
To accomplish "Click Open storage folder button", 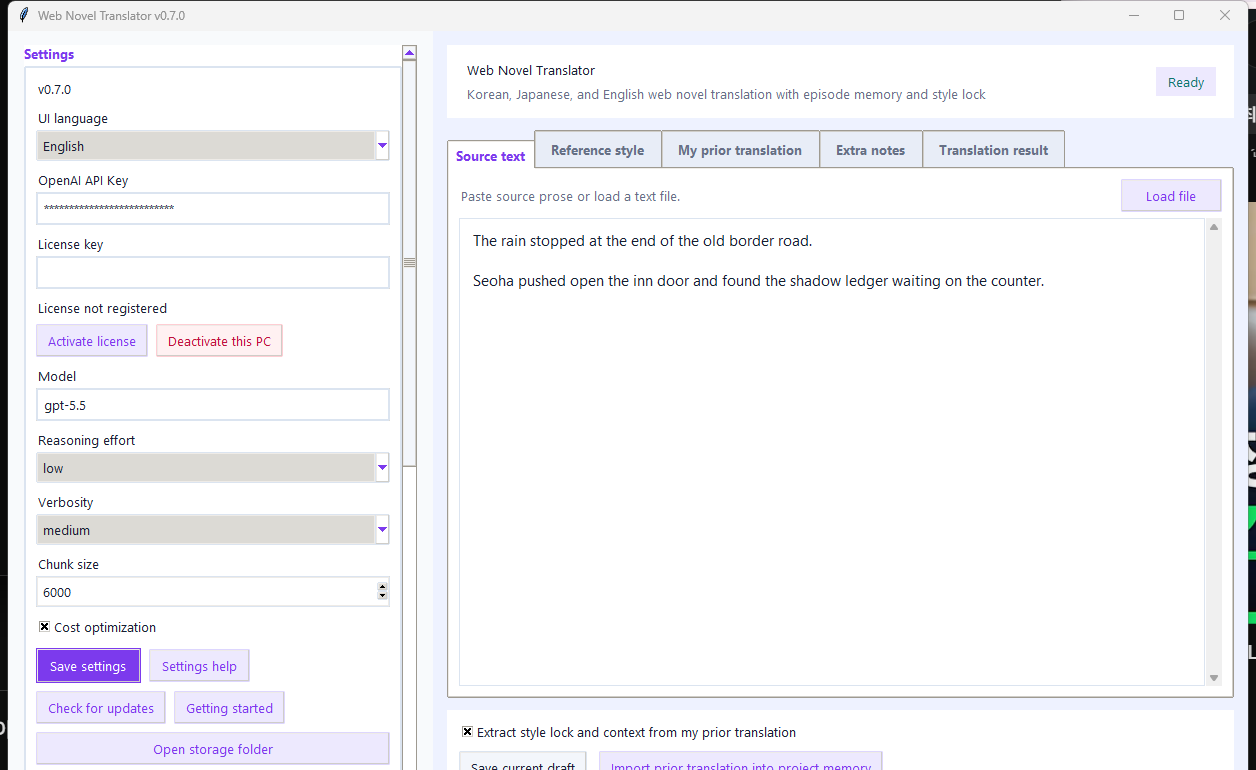I will point(213,749).
